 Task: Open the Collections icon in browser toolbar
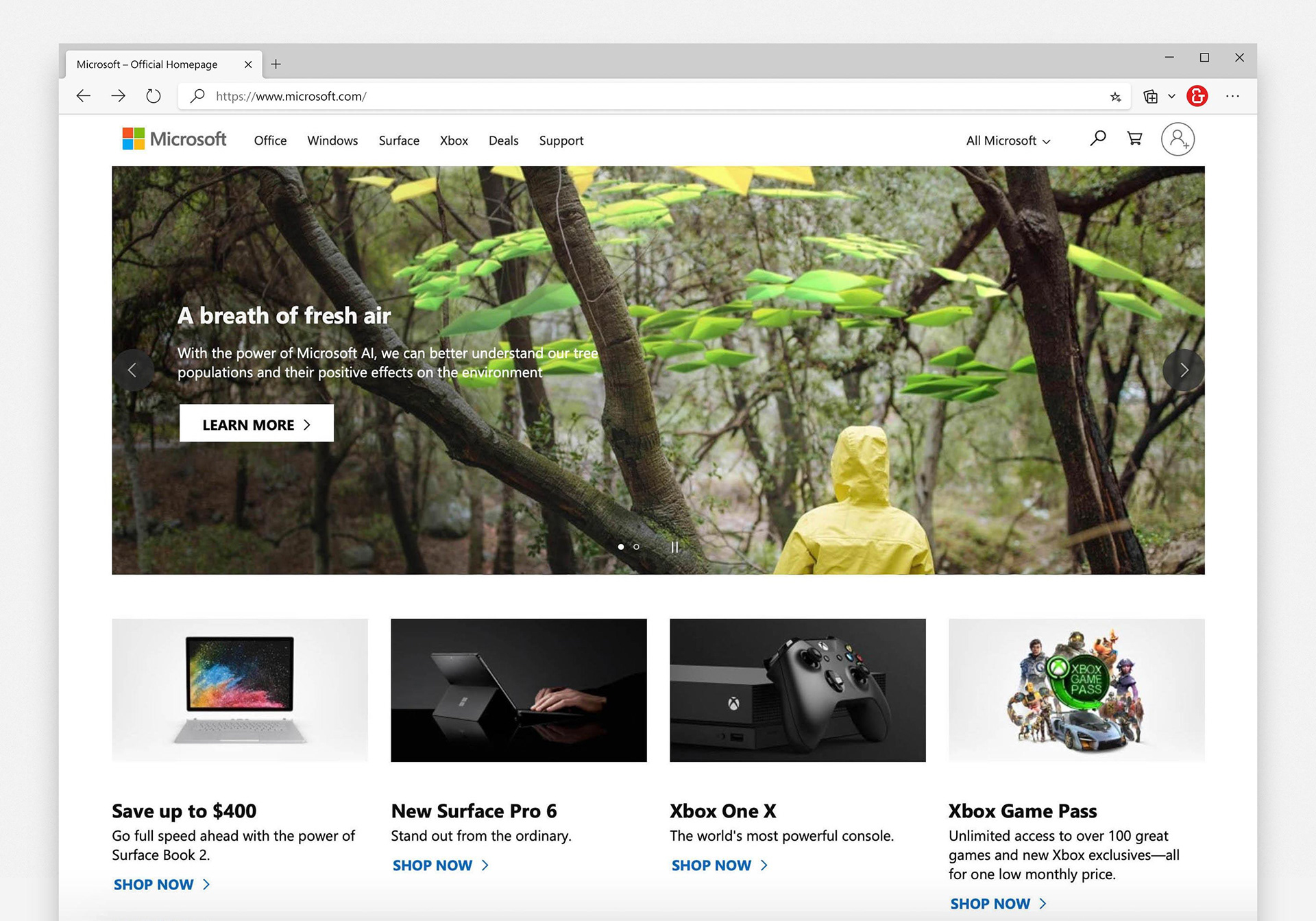pos(1150,97)
